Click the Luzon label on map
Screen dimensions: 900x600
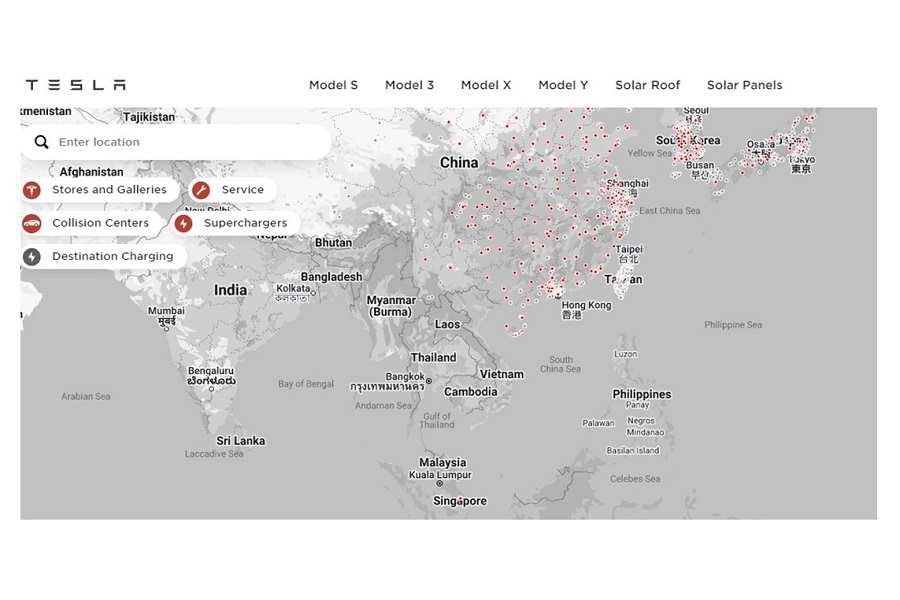tap(626, 354)
